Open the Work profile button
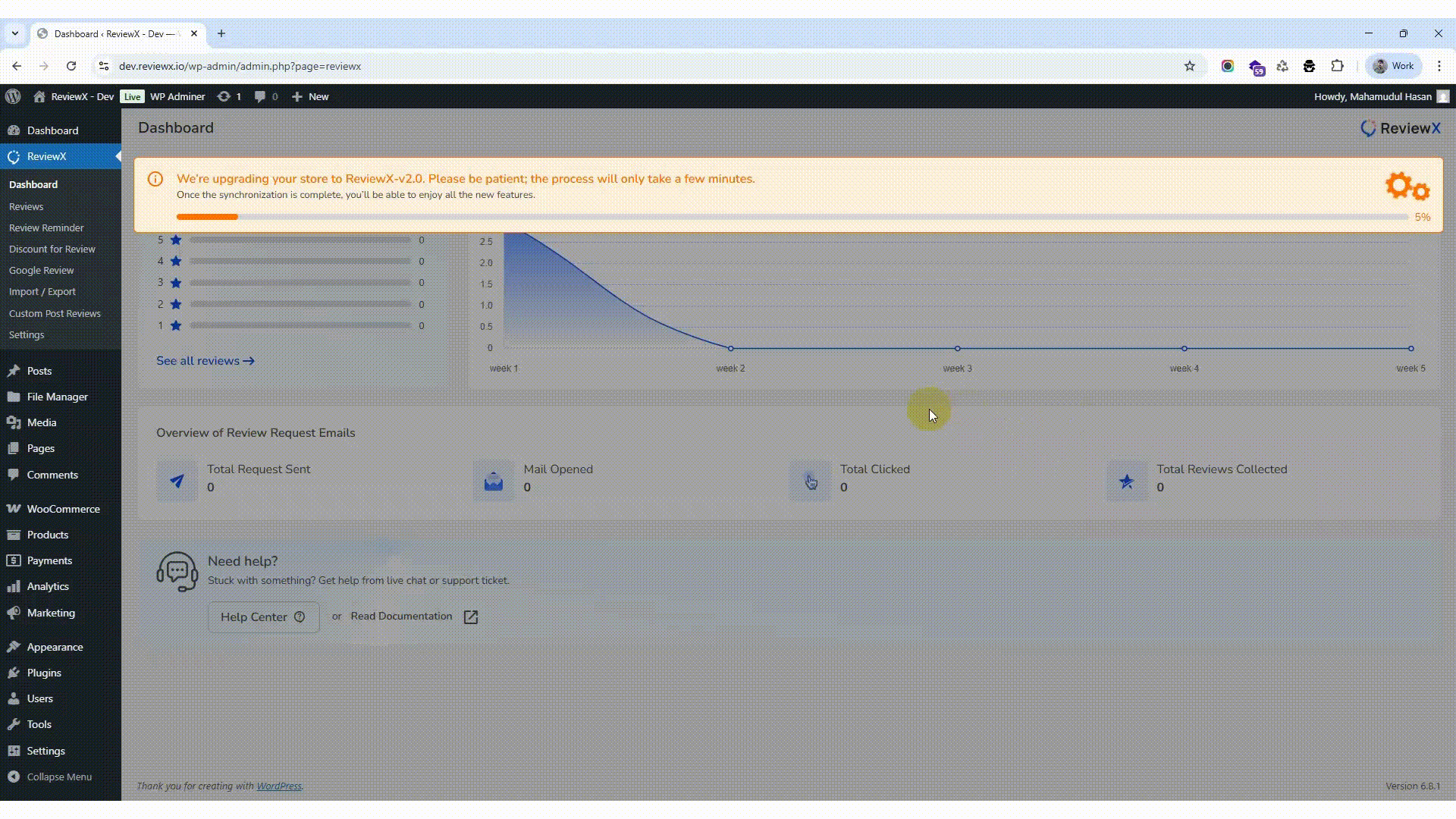 1394,66
